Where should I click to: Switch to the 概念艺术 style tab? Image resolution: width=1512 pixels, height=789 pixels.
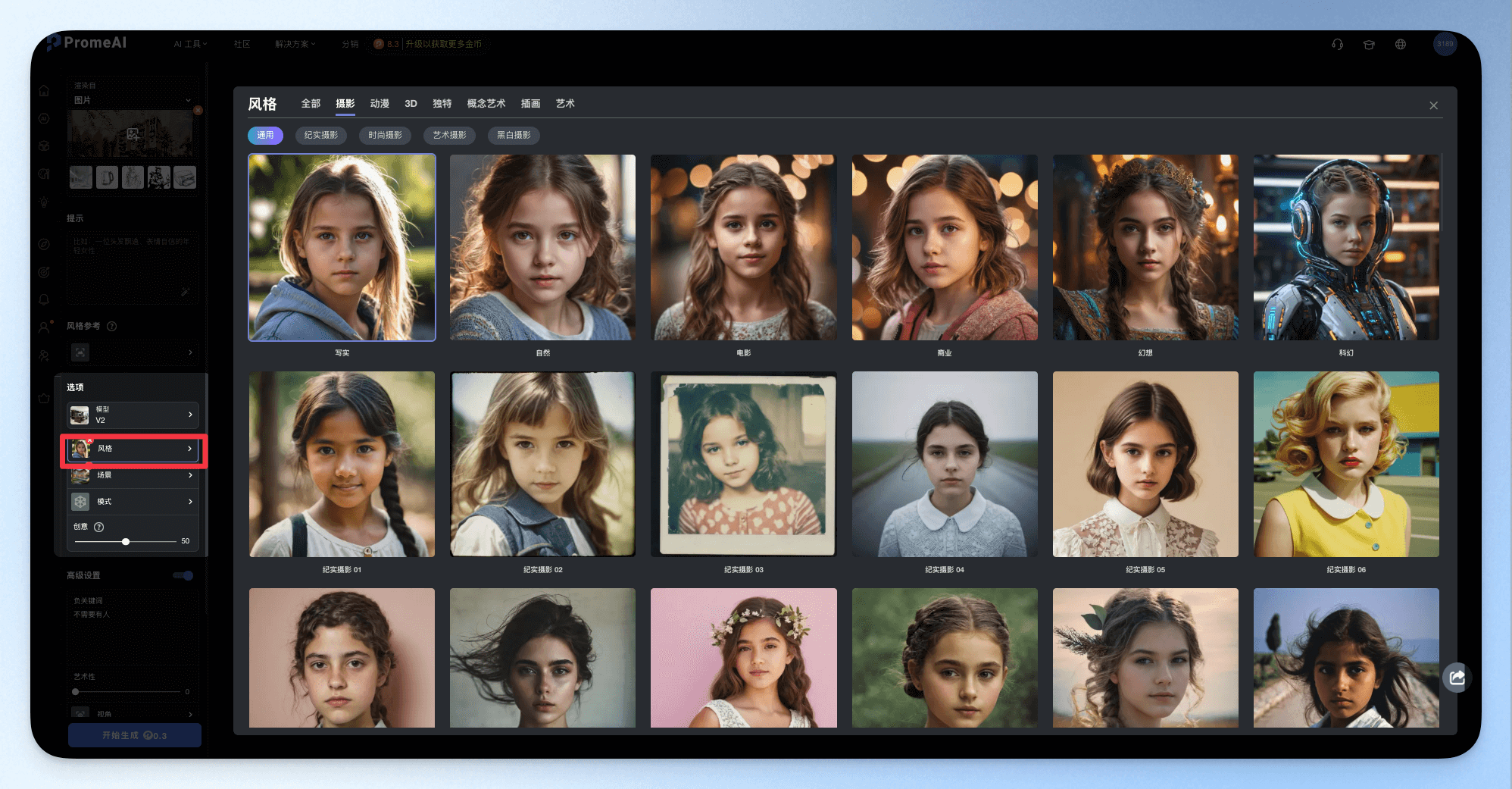[486, 104]
